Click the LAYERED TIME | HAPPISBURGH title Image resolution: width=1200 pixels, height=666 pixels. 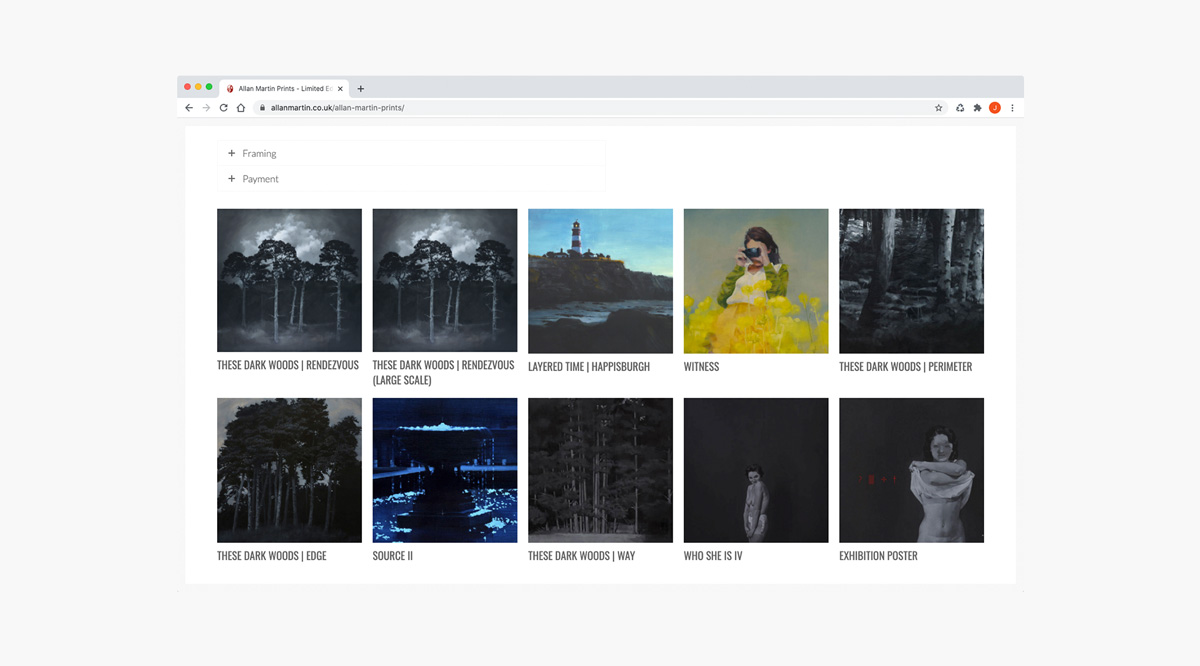[589, 367]
